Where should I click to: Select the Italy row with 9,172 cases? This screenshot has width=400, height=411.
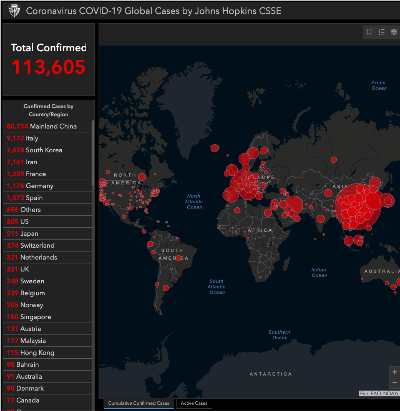(47, 138)
